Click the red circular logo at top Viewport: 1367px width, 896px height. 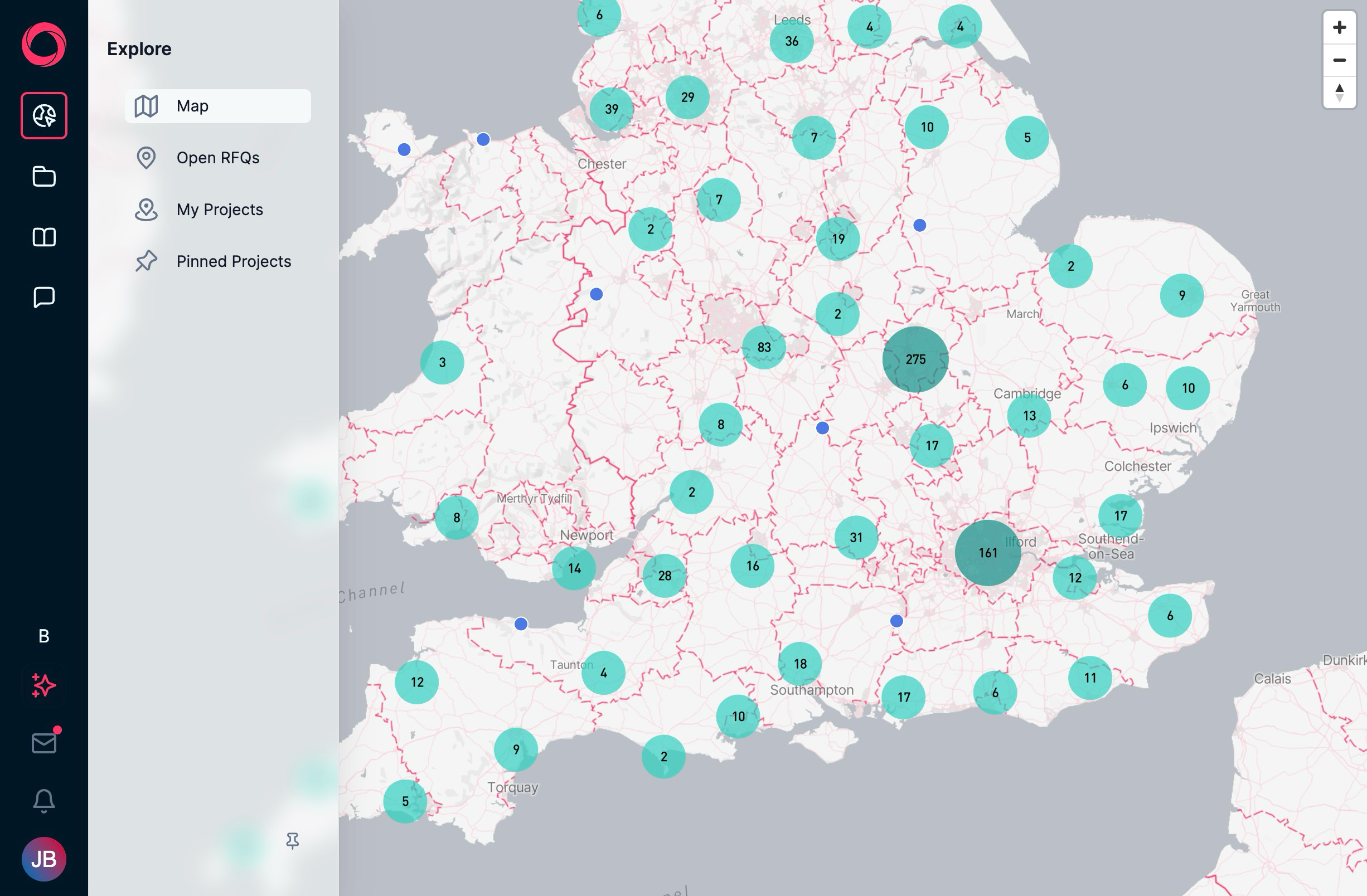(44, 45)
